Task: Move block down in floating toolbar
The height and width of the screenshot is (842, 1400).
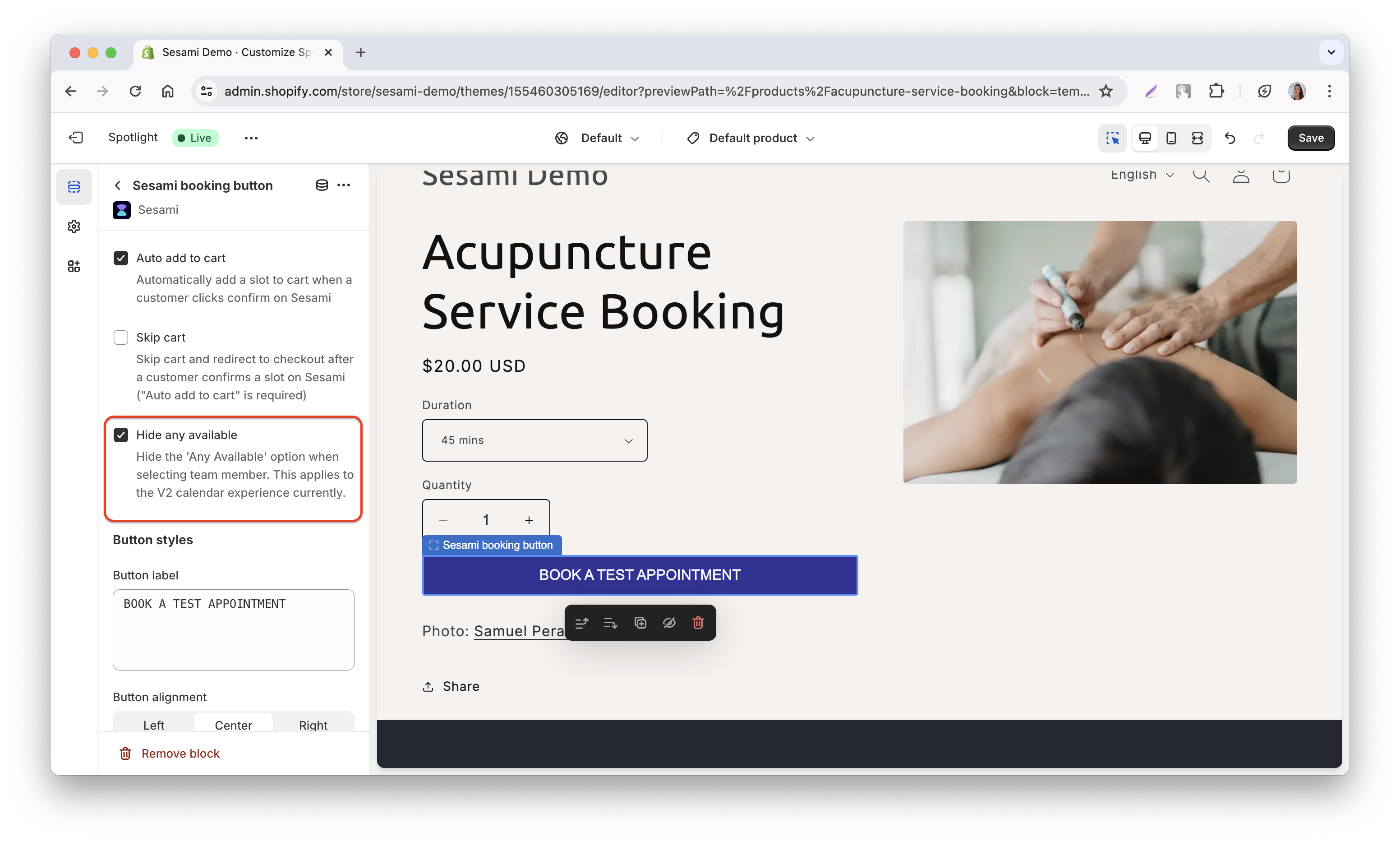Action: (x=611, y=623)
